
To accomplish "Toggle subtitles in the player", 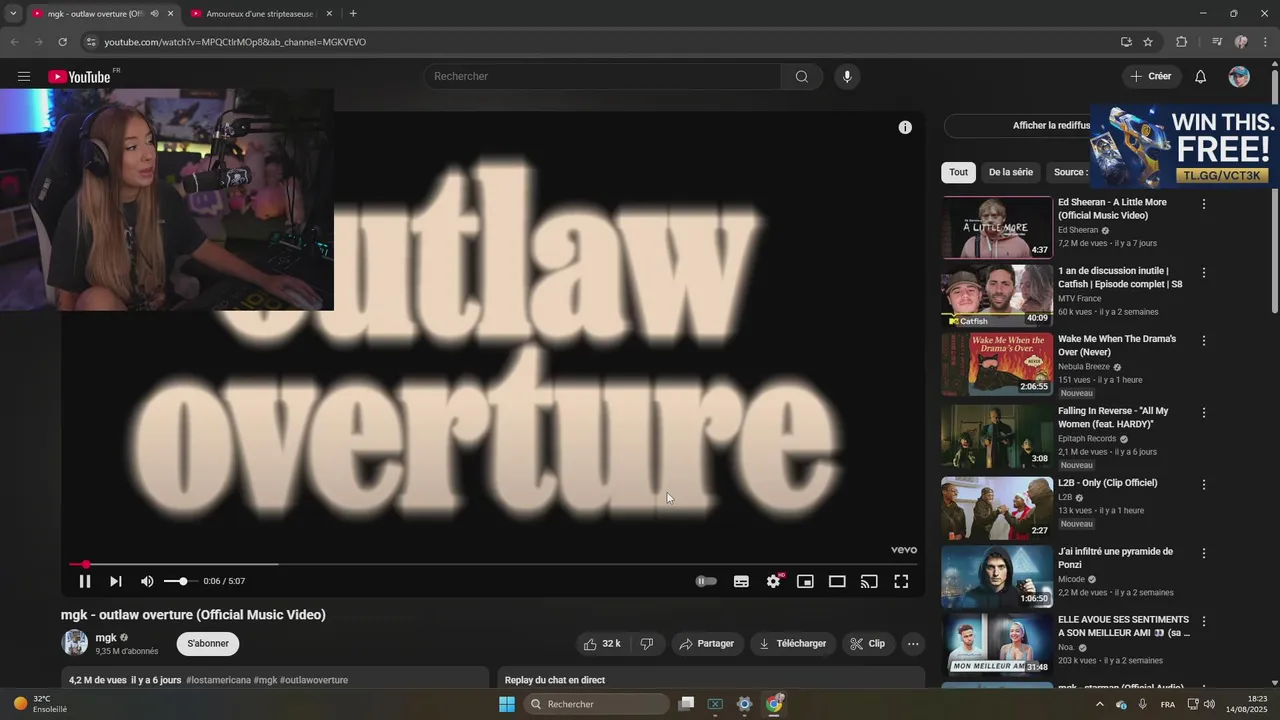I will 741,581.
